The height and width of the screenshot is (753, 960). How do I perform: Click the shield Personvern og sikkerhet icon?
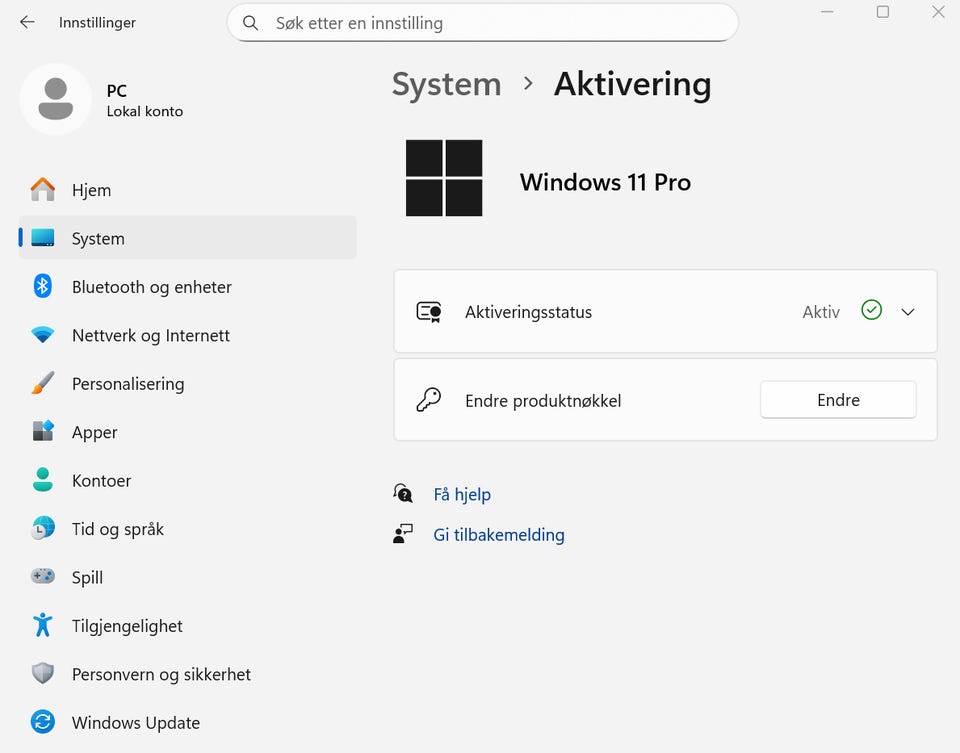(x=43, y=673)
